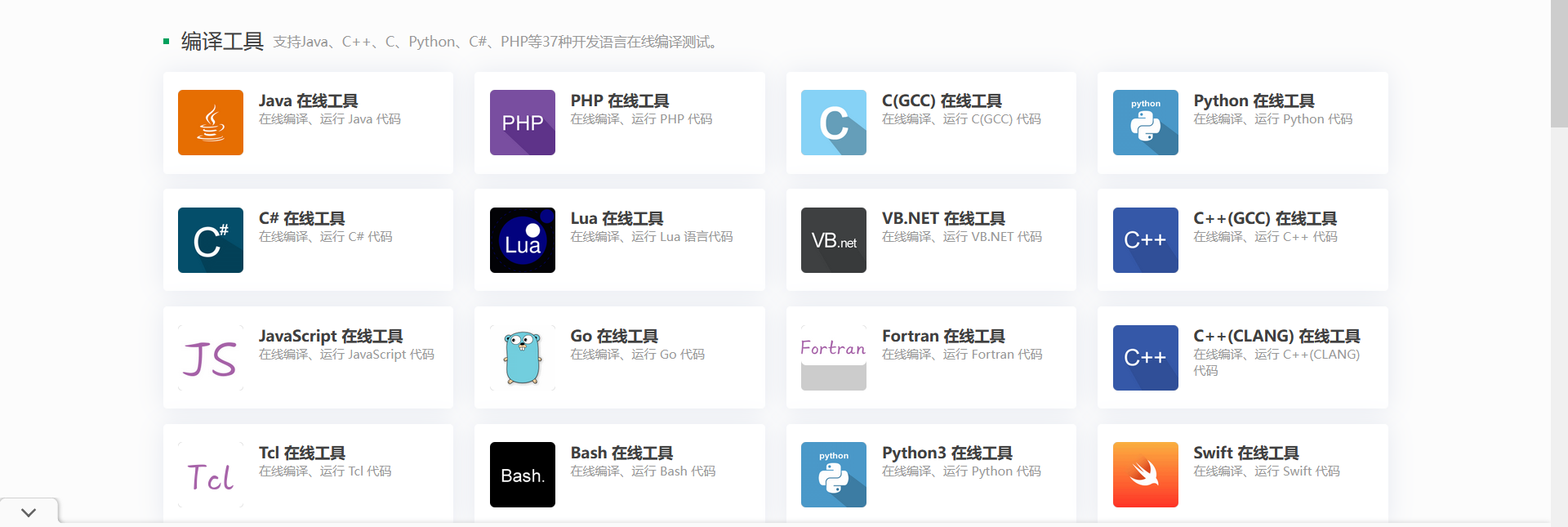Click description '在线编译、运行 PHP 代码'
The width and height of the screenshot is (1568, 527).
pyautogui.click(x=641, y=119)
